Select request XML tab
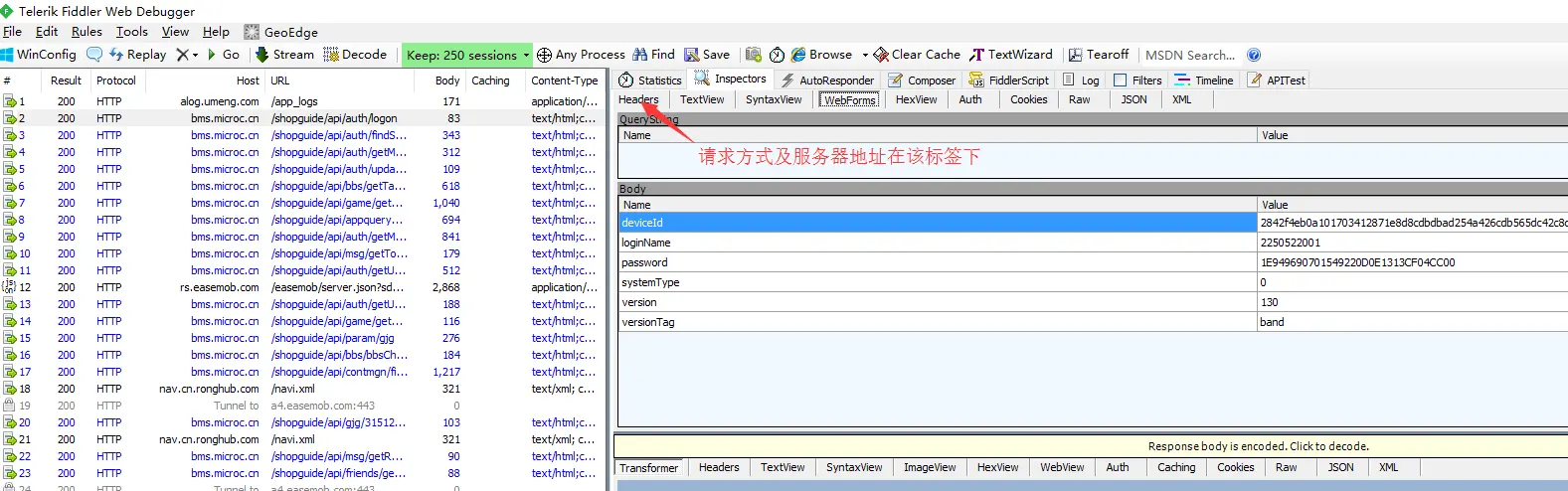The width and height of the screenshot is (1568, 491). (x=1181, y=99)
